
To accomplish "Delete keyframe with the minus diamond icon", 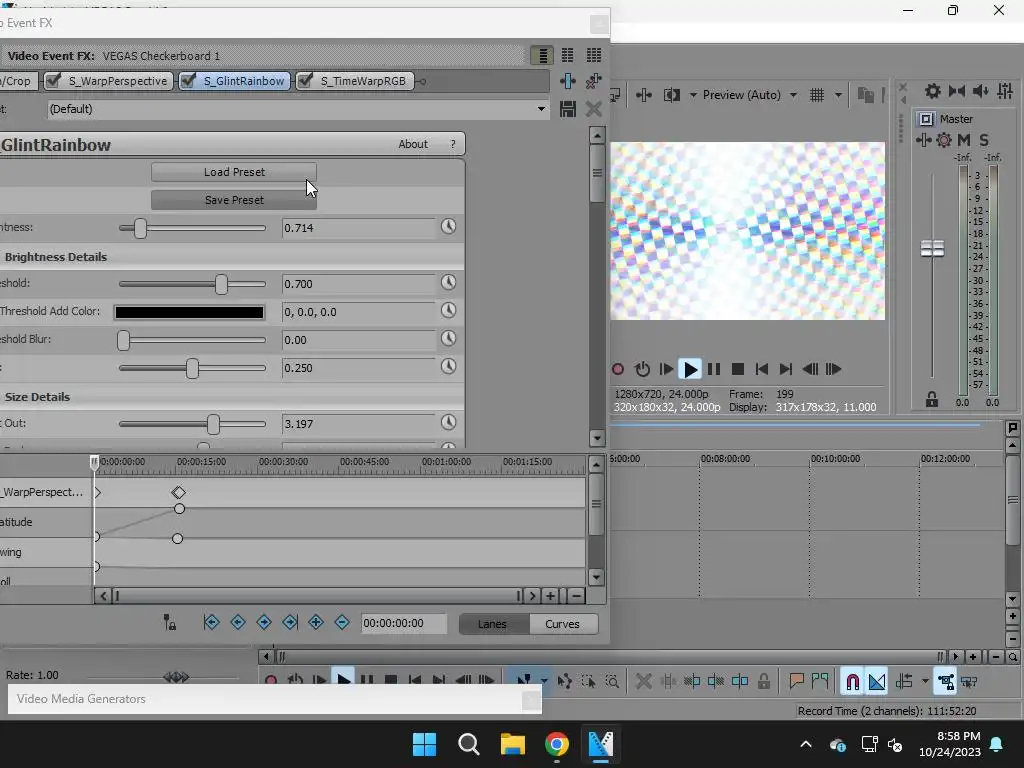I will [342, 622].
